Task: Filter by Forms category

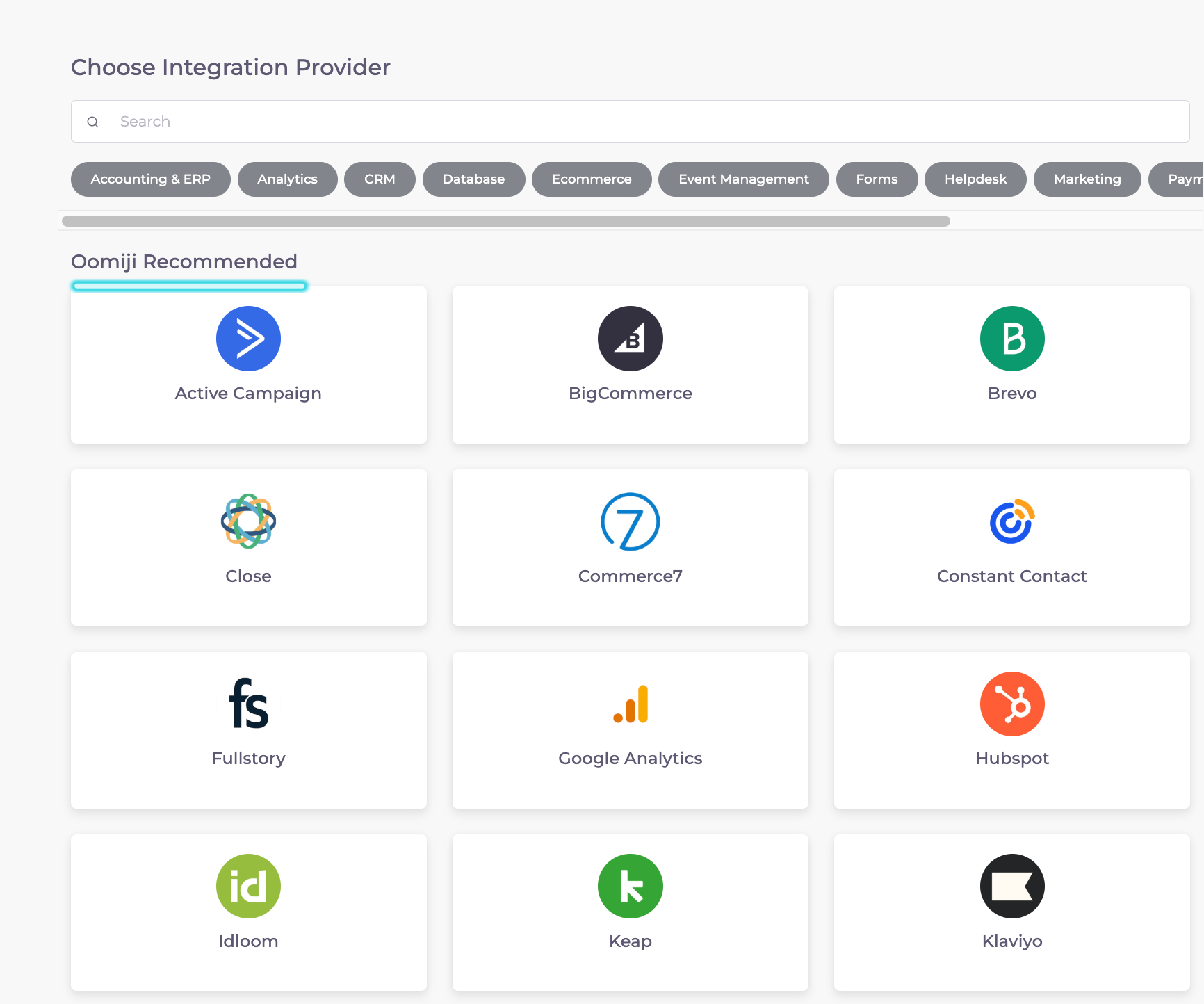Action: 877,179
